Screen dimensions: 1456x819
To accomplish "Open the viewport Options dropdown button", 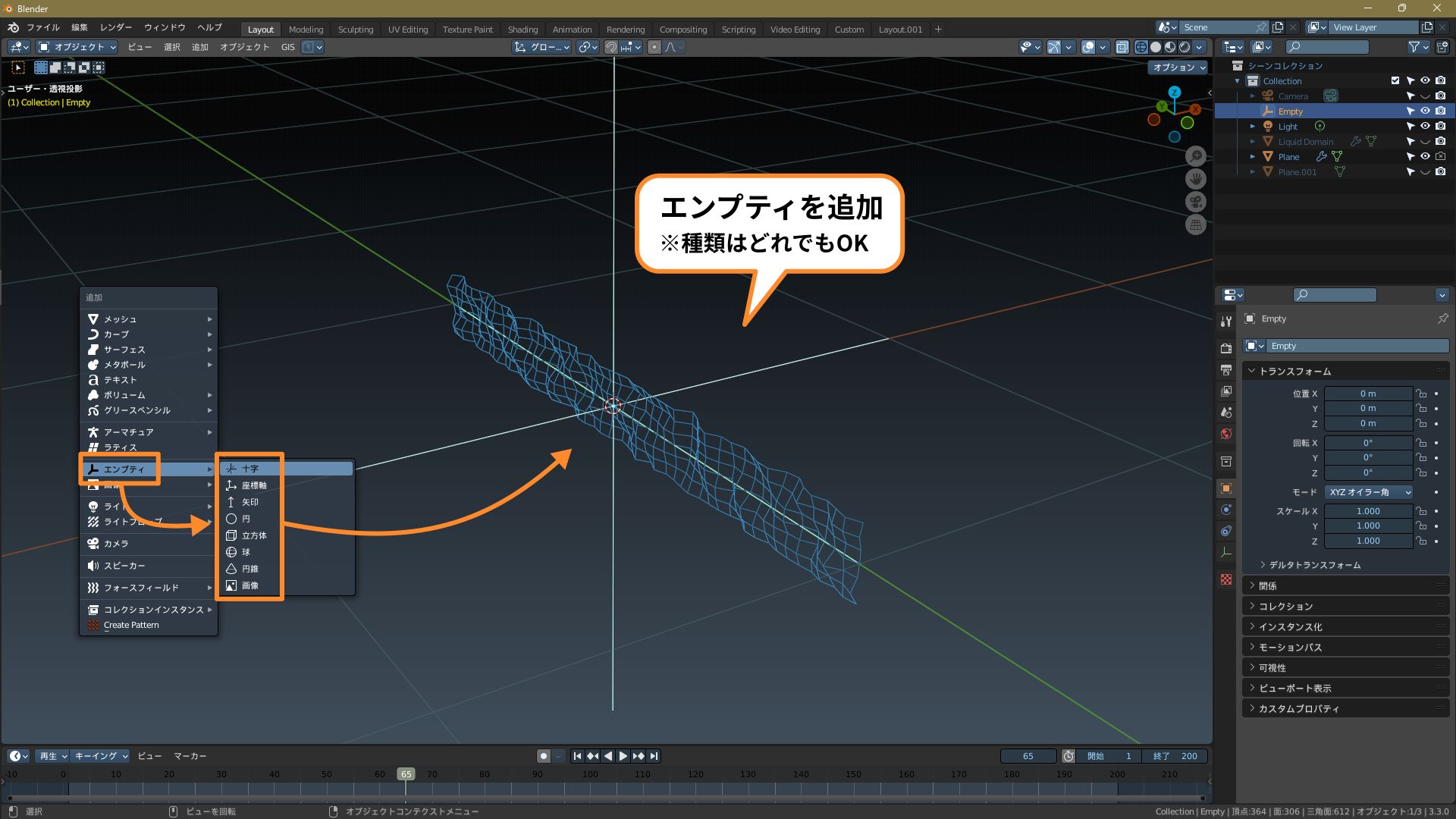I will point(1178,67).
